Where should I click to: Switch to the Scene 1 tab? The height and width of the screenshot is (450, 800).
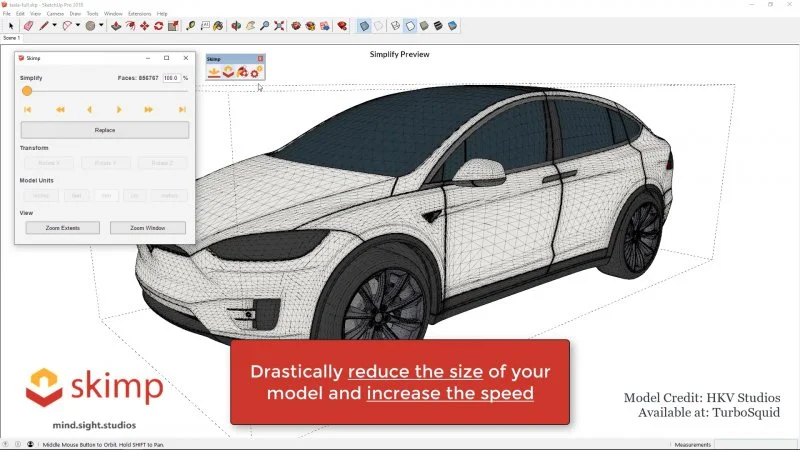coord(11,38)
